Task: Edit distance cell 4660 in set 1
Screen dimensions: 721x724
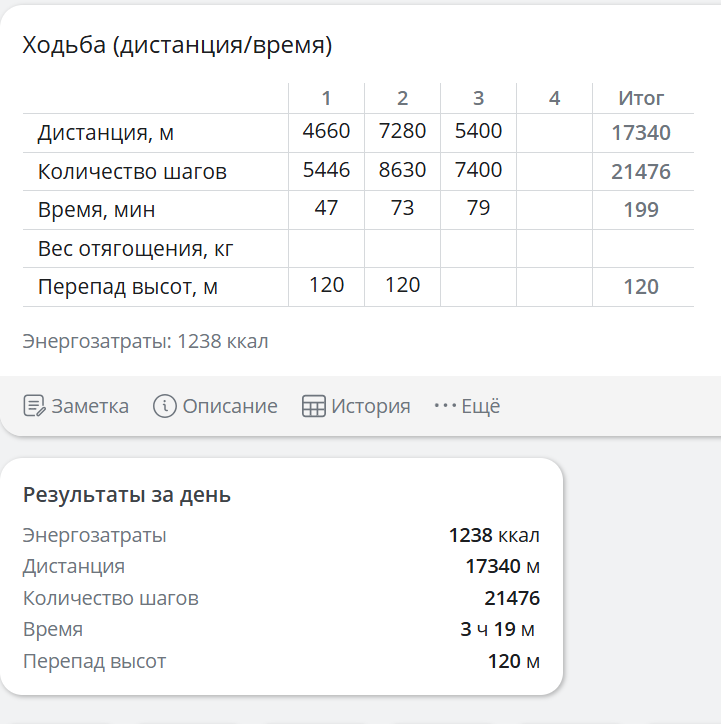Action: coord(326,131)
